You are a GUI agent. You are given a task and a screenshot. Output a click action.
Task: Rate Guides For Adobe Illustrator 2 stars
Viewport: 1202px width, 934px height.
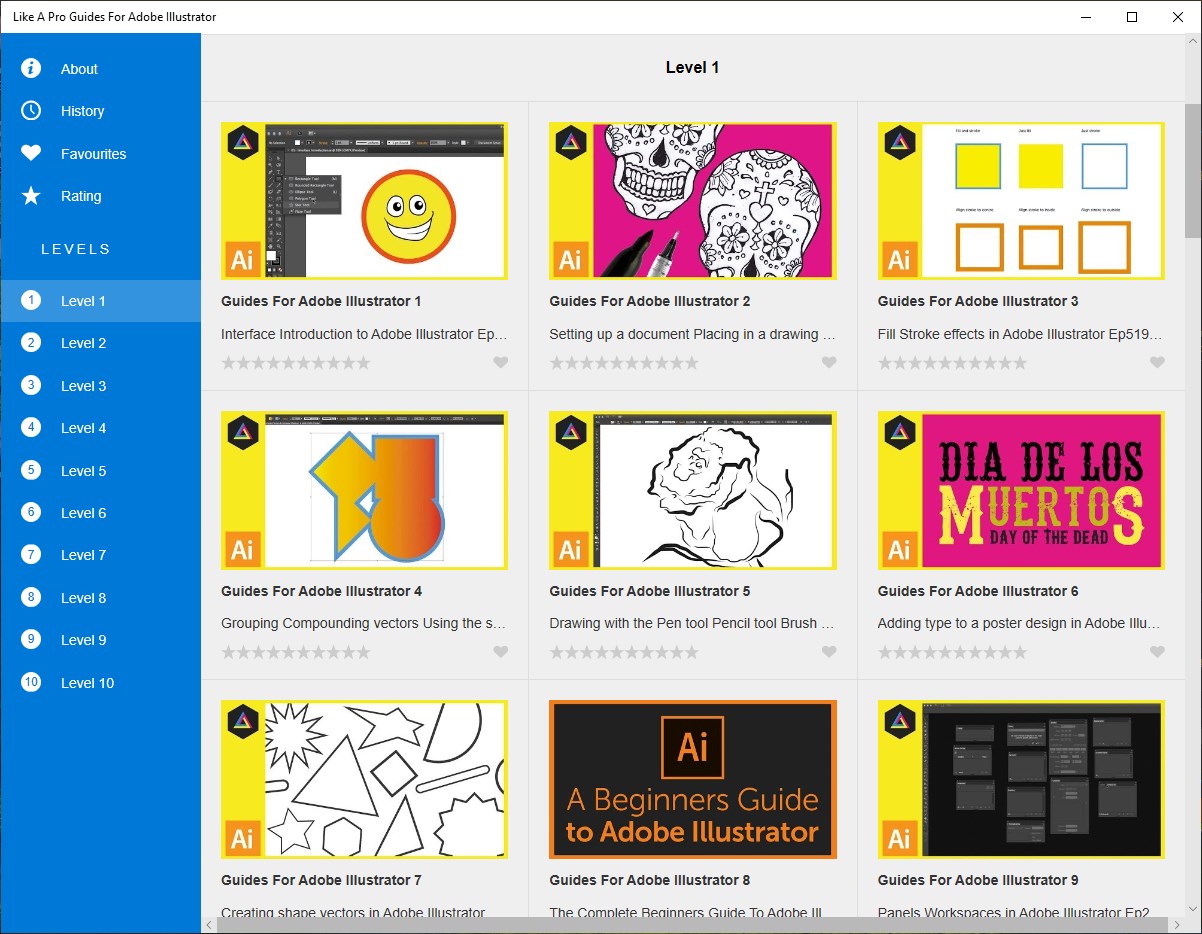tap(624, 363)
